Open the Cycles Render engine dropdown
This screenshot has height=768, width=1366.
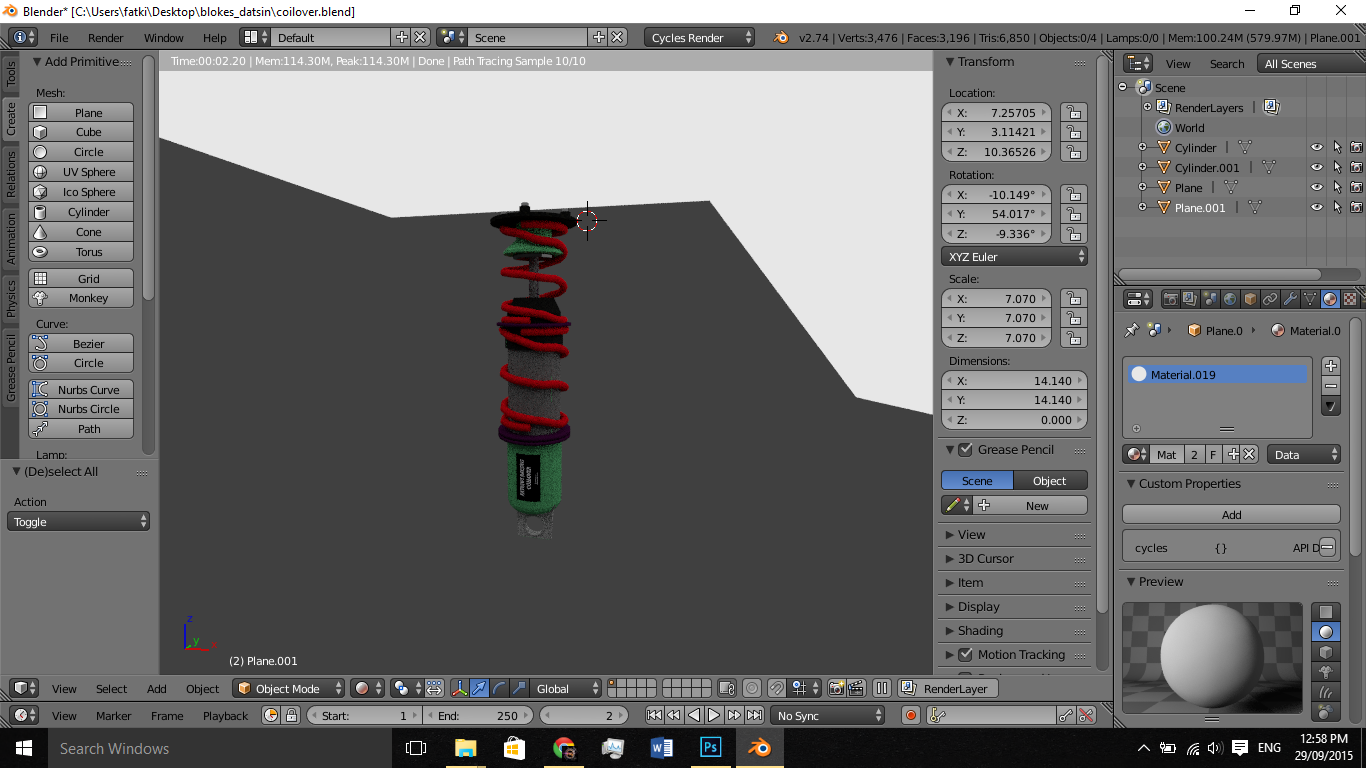click(700, 38)
